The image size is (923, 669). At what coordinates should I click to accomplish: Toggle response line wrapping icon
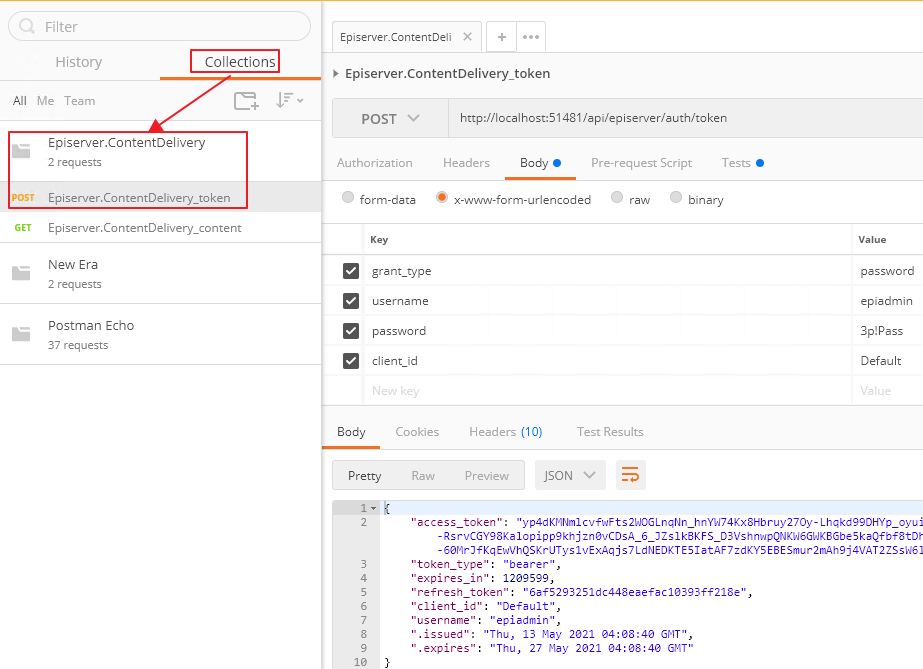(630, 475)
